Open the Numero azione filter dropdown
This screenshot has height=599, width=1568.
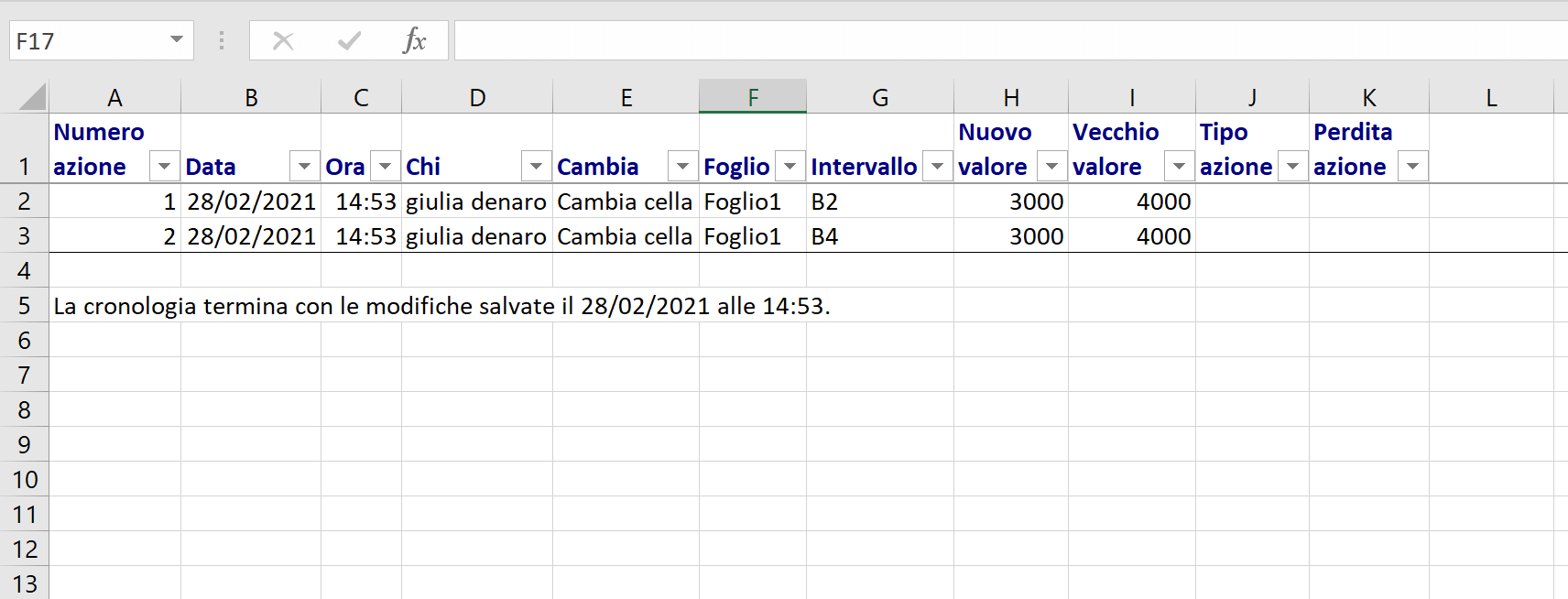164,166
